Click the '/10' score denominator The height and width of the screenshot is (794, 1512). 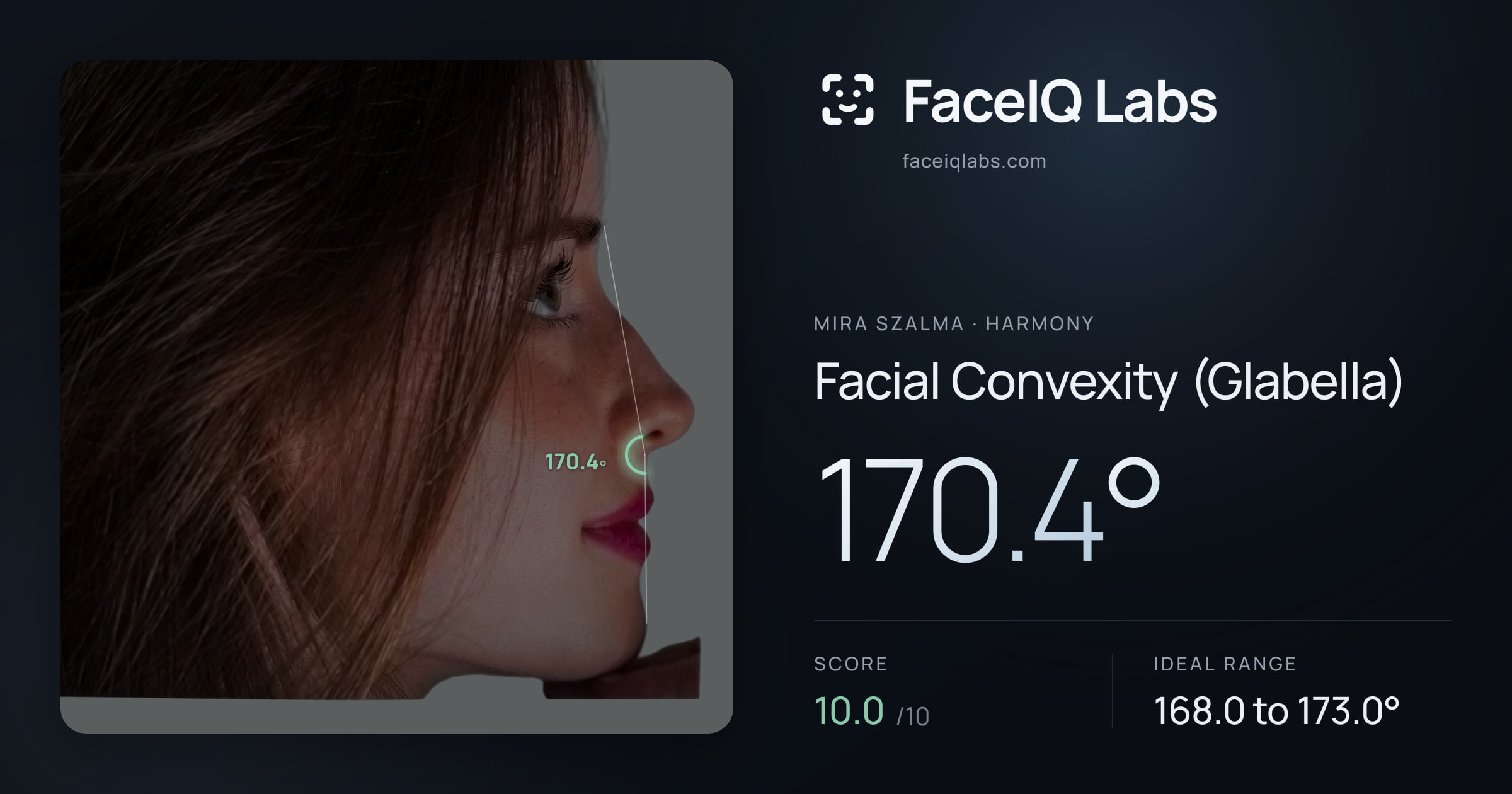click(913, 716)
